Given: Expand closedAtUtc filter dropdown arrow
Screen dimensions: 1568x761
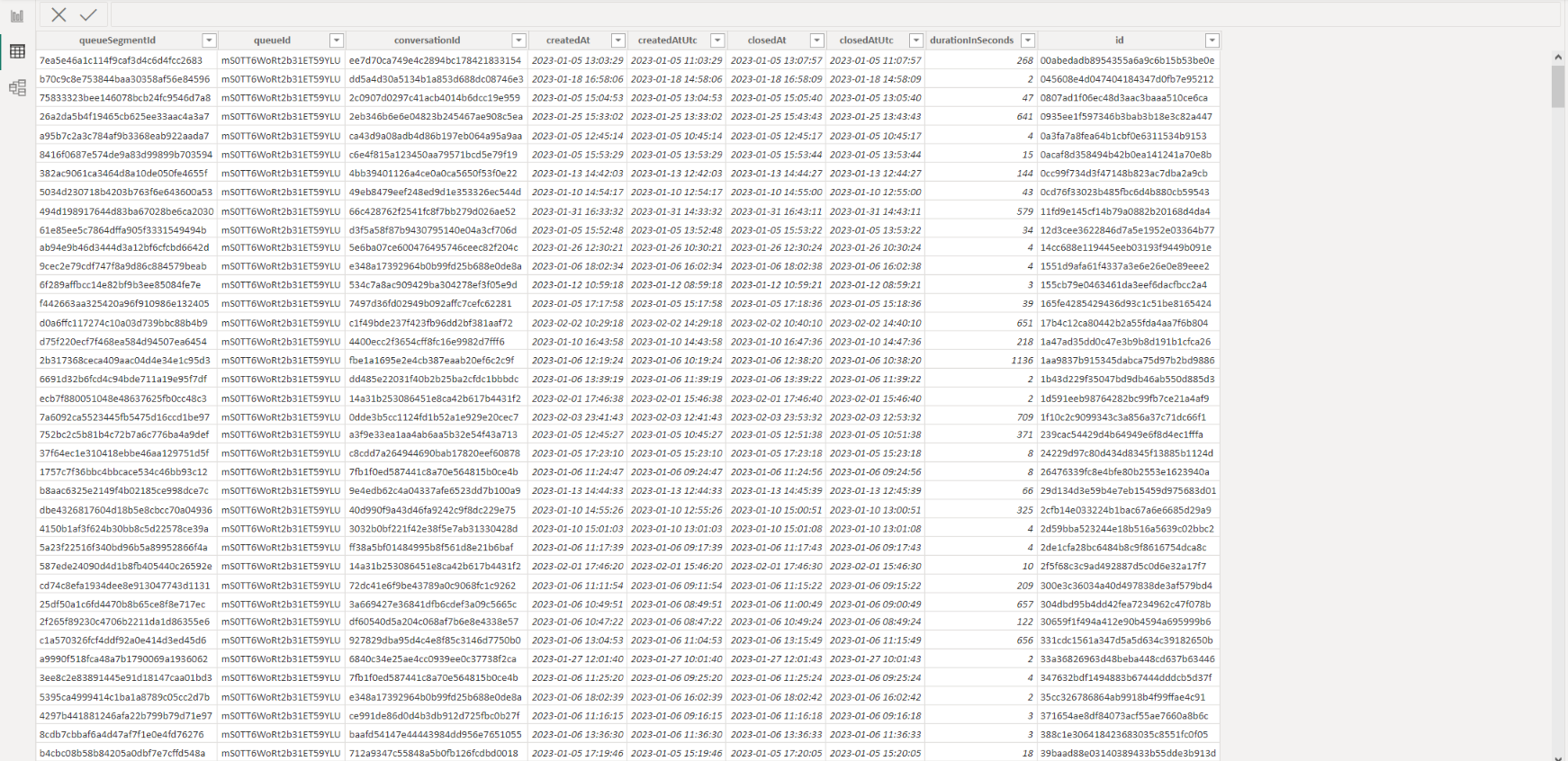Looking at the screenshot, I should coord(915,40).
